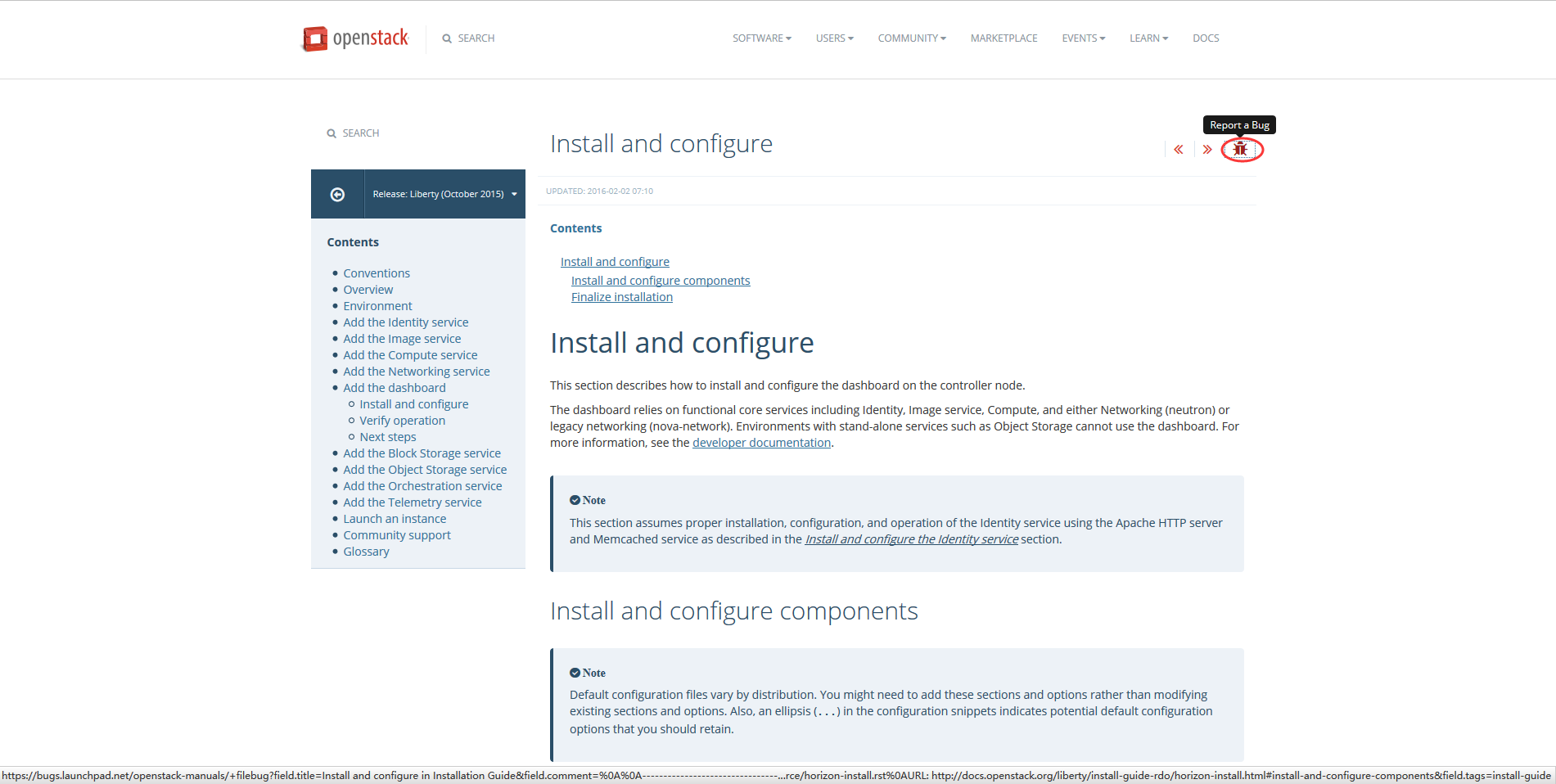This screenshot has width=1556, height=784.
Task: Open Add the Compute service
Action: point(410,355)
